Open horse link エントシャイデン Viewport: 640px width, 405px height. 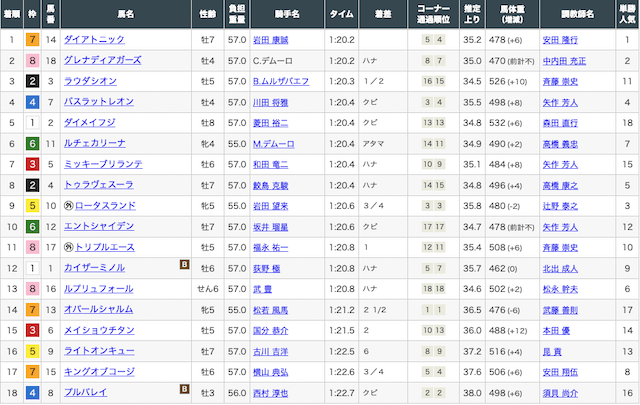[99, 227]
